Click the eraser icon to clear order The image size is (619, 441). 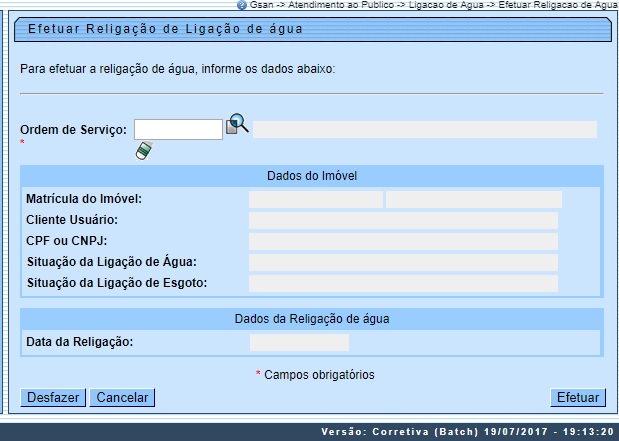[145, 151]
